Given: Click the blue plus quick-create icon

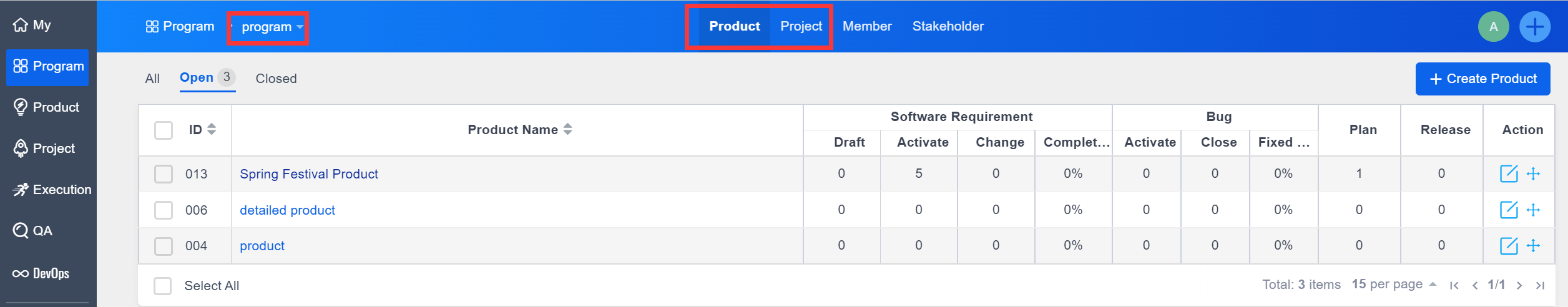Looking at the screenshot, I should pos(1534,27).
